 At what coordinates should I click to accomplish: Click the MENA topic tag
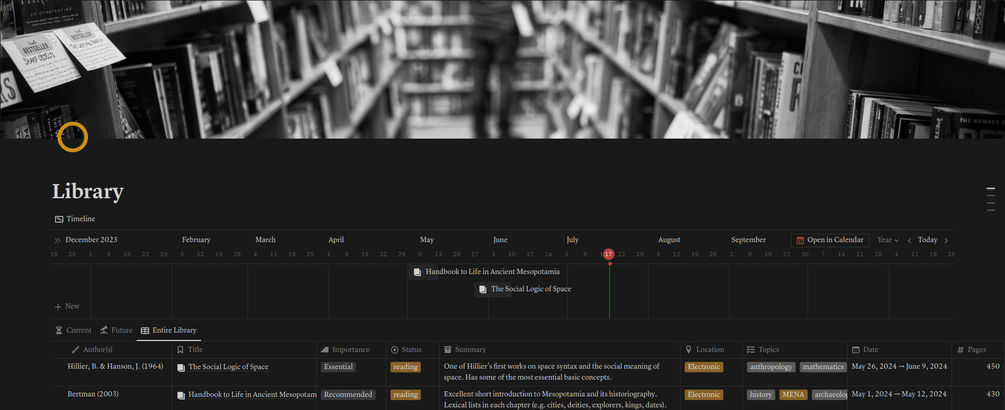coord(793,395)
